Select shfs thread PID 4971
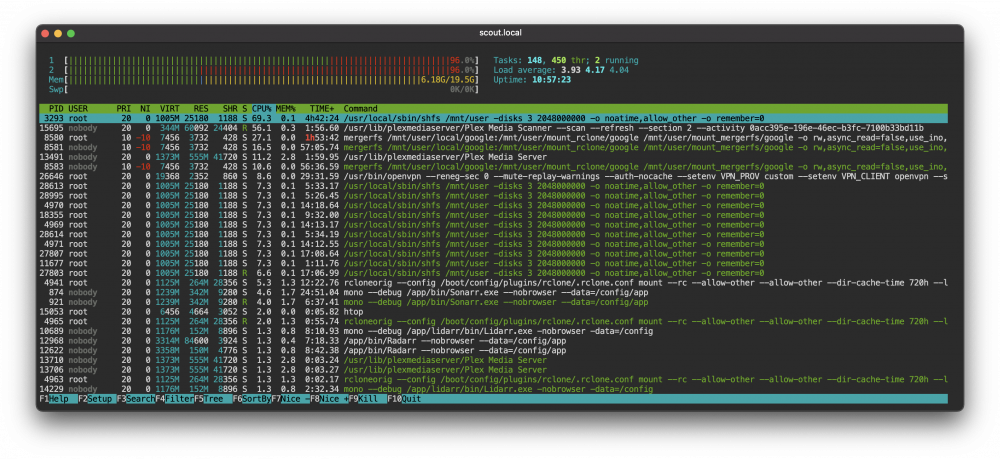Screen dimensions: 1000x459 (493, 244)
